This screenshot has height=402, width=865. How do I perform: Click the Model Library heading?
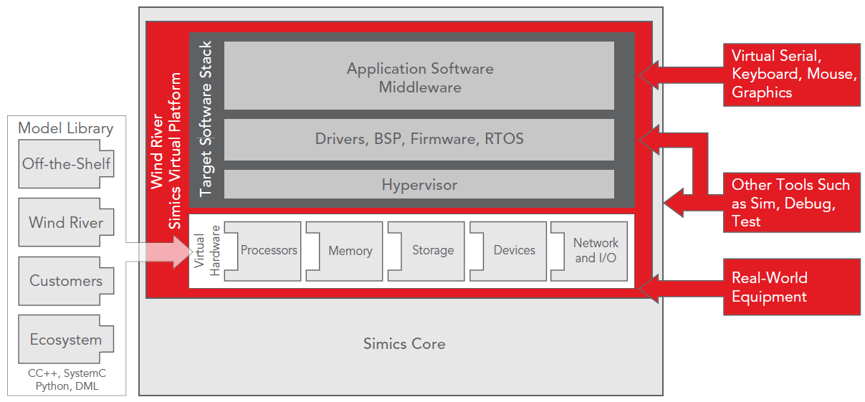click(x=65, y=128)
